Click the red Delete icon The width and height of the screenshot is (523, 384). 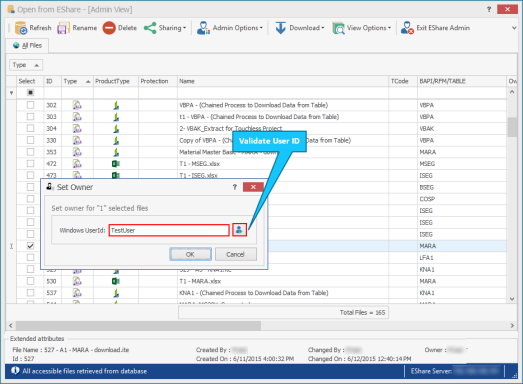(x=109, y=28)
